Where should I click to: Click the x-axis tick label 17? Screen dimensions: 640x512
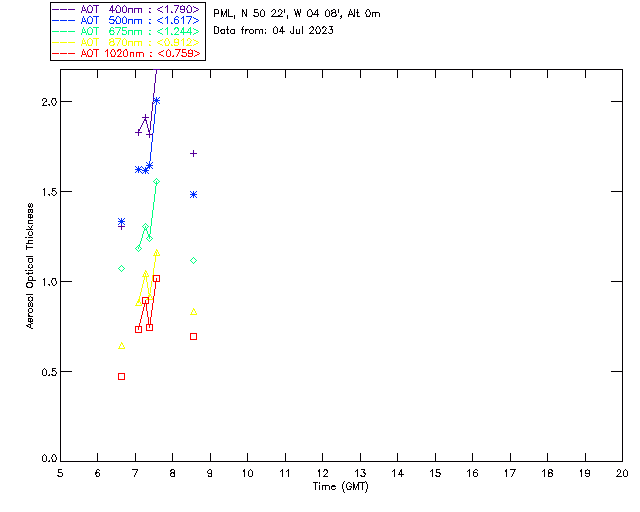(510, 473)
